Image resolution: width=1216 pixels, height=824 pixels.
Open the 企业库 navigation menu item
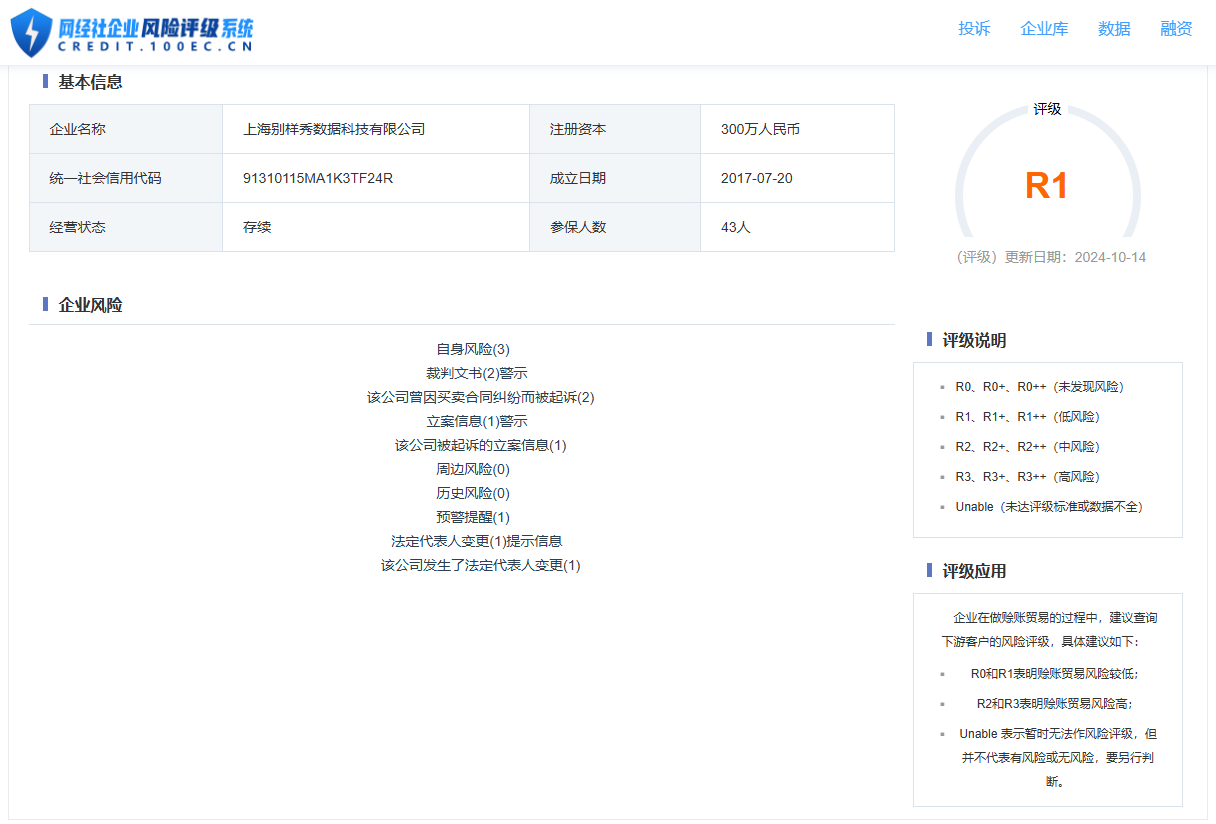click(1044, 29)
